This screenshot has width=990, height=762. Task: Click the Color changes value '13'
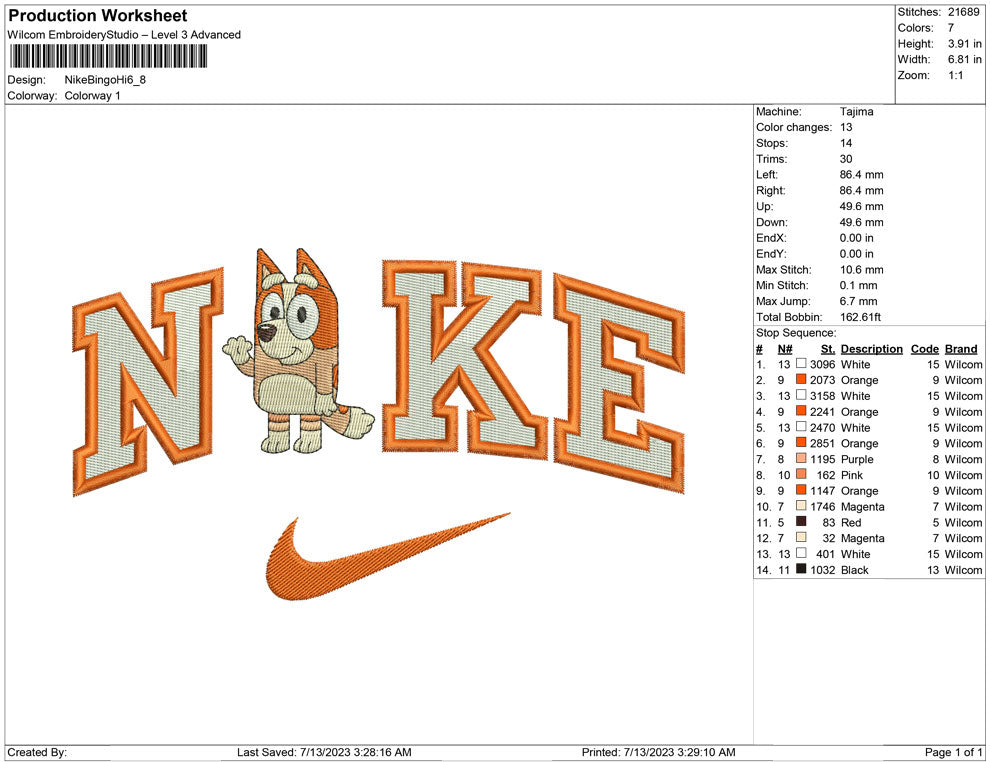[x=846, y=127]
